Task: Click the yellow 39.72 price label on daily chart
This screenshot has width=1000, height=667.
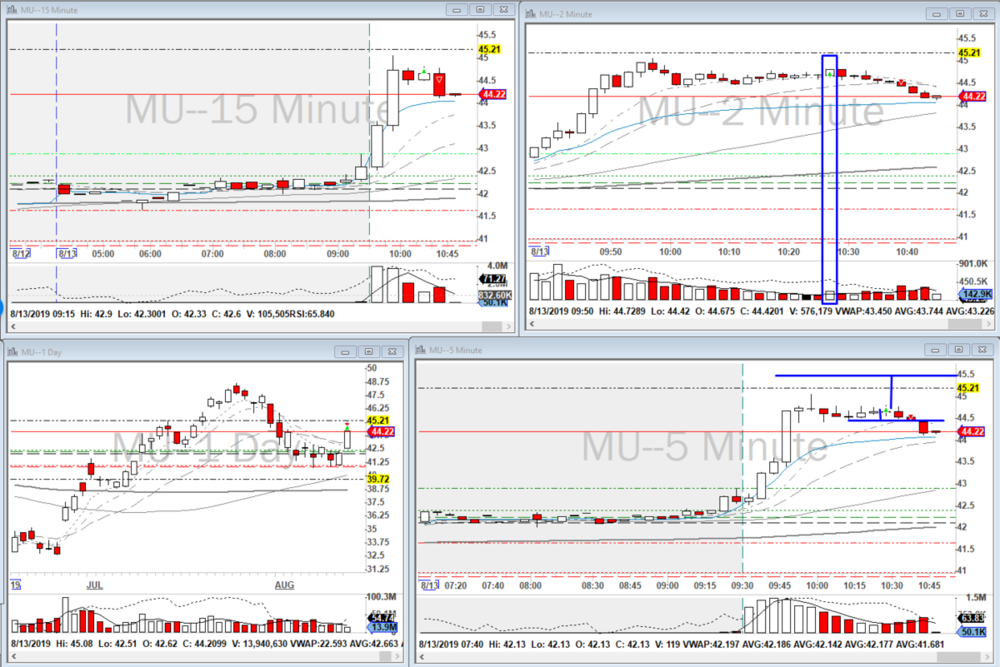Action: pos(377,480)
